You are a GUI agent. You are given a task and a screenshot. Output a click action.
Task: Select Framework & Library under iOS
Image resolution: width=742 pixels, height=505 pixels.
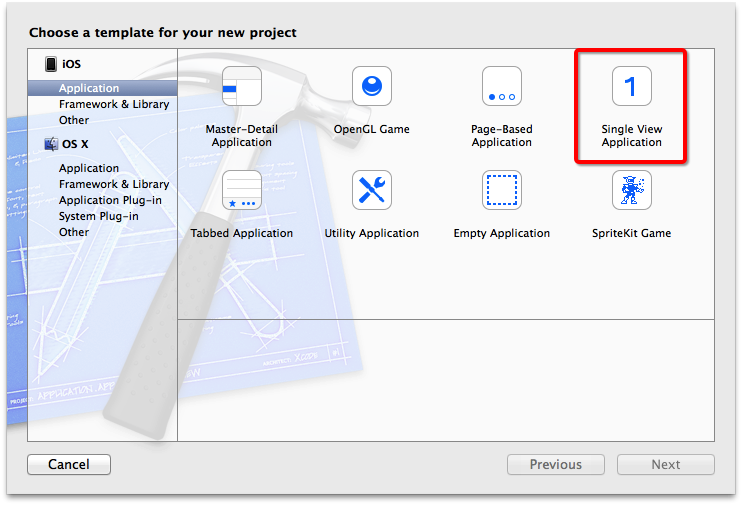tap(114, 104)
